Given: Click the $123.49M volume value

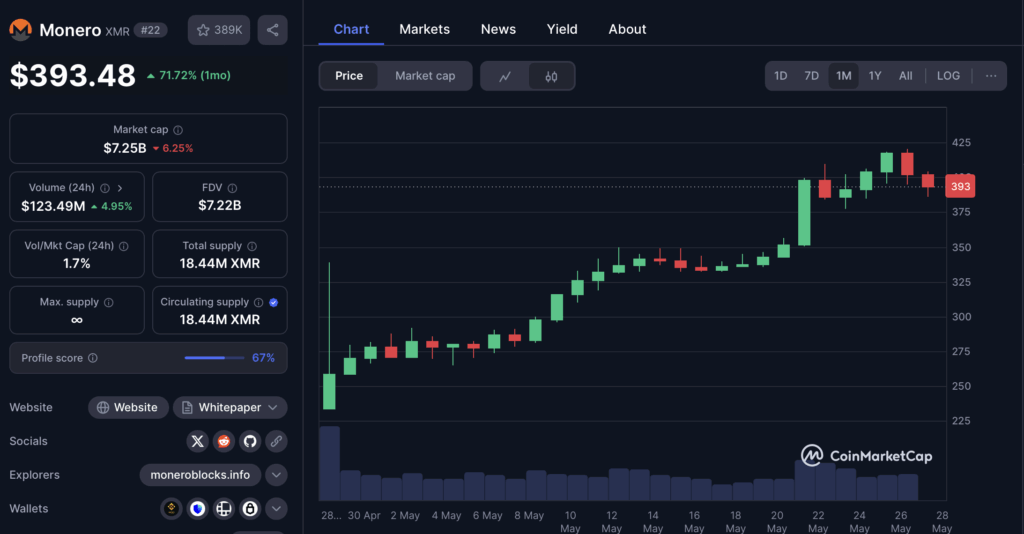Looking at the screenshot, I should pos(53,206).
